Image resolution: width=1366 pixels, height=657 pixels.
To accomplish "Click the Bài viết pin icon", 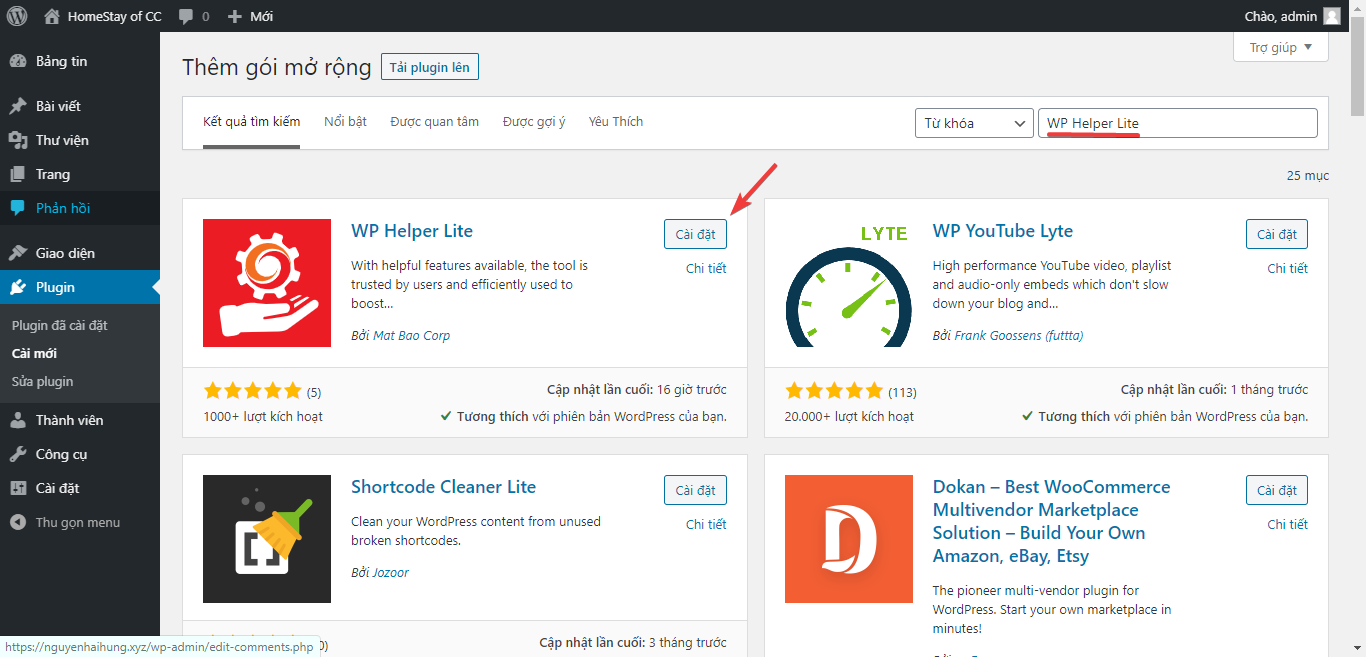I will tap(18, 106).
